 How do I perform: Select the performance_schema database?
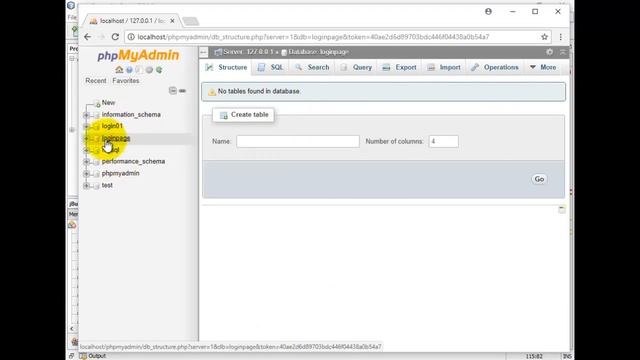(x=133, y=161)
